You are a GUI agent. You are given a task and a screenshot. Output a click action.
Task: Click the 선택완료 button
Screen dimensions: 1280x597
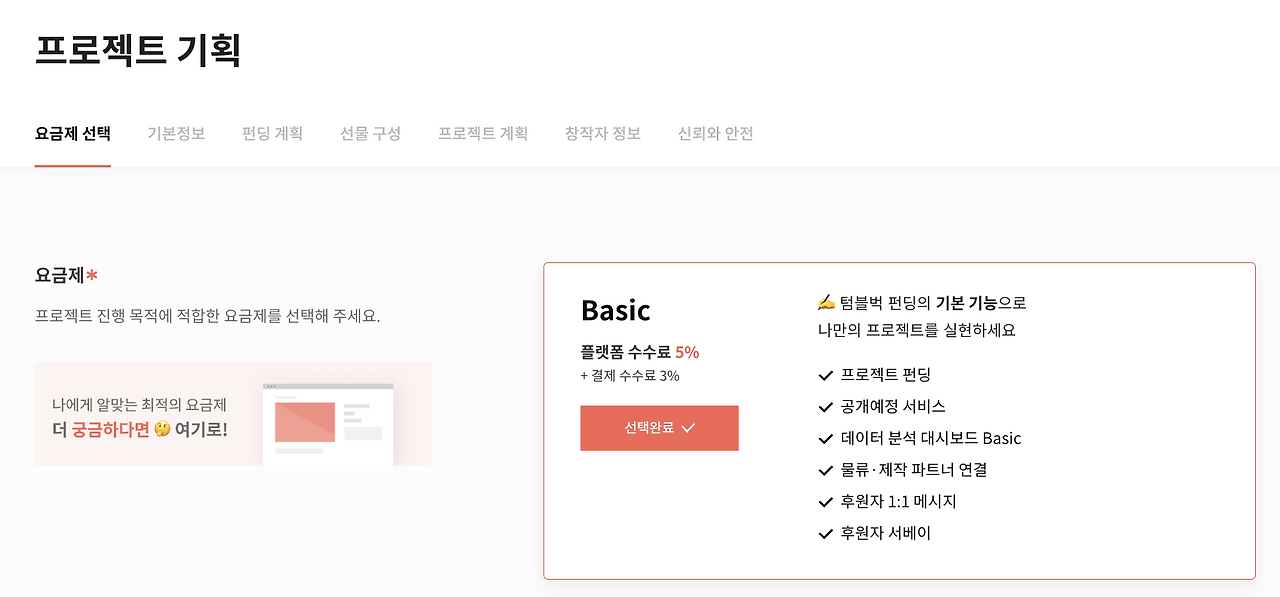[659, 428]
